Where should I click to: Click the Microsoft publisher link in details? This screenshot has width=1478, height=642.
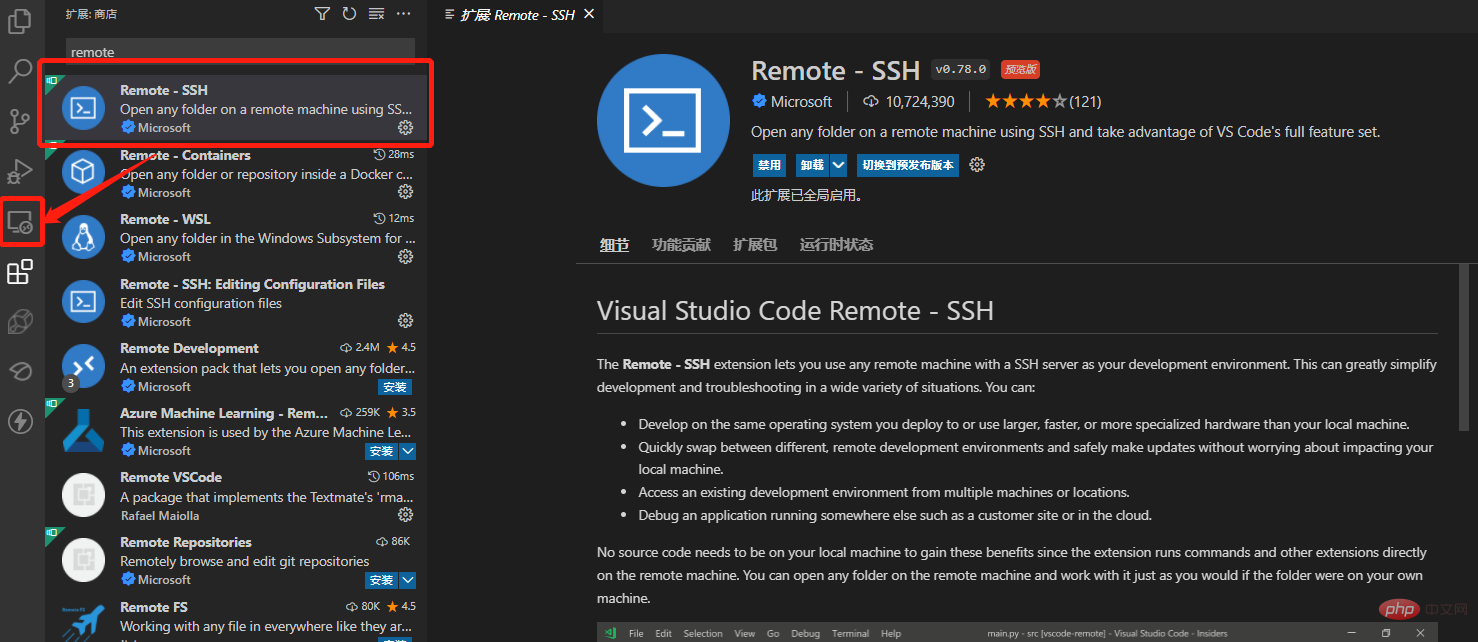tap(800, 102)
